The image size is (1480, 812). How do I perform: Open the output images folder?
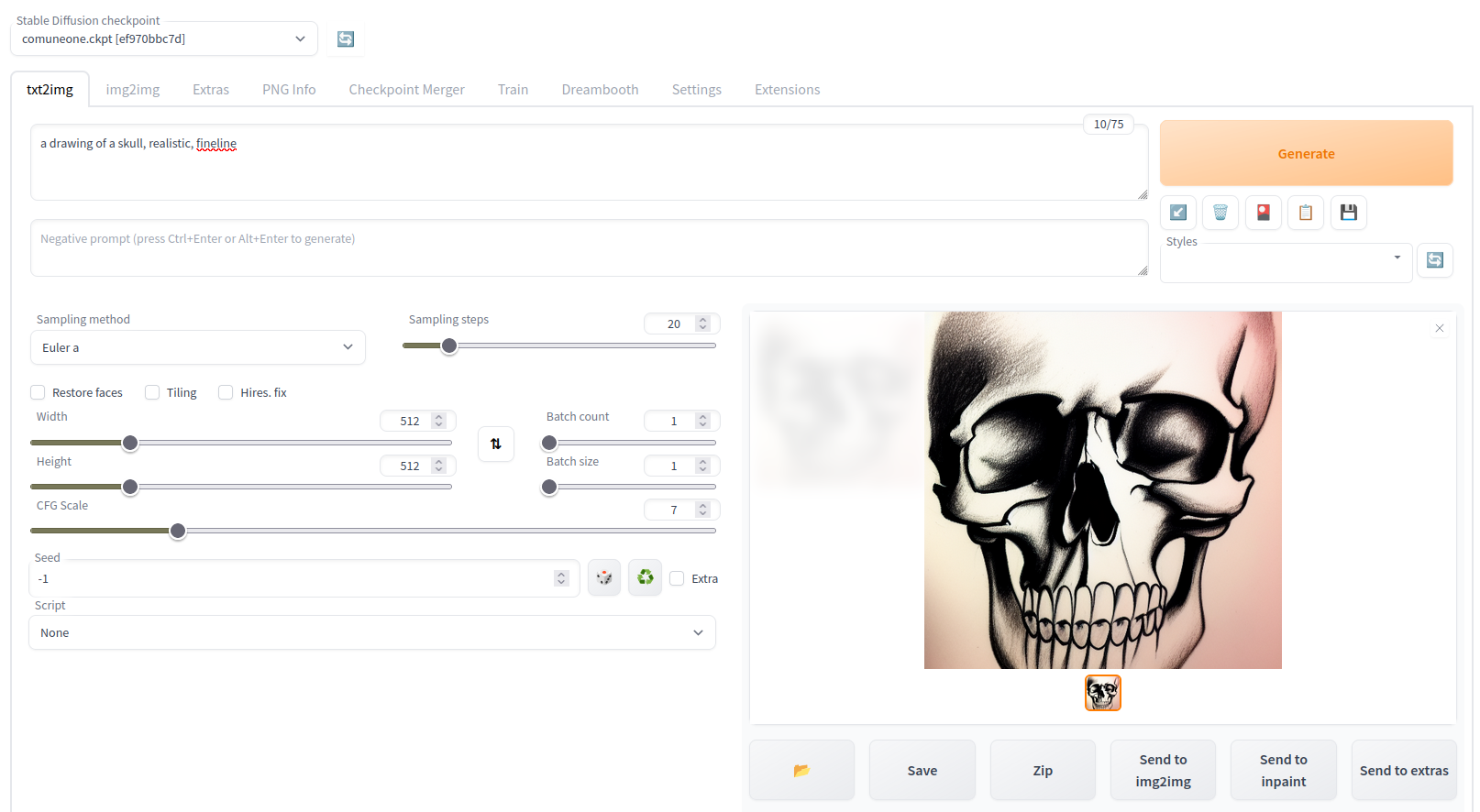tap(801, 770)
